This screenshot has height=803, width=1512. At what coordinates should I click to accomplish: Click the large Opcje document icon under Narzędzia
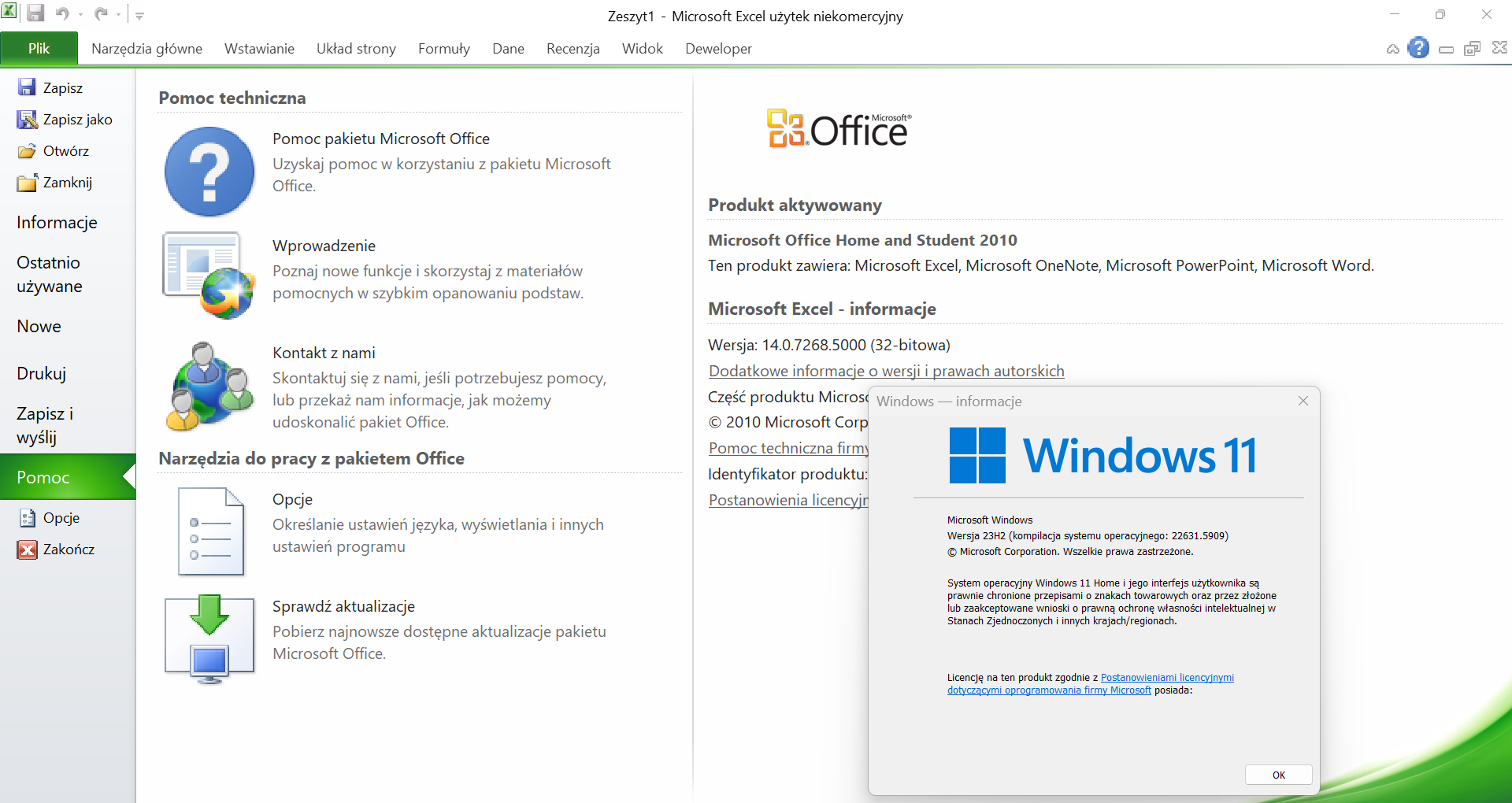[210, 531]
